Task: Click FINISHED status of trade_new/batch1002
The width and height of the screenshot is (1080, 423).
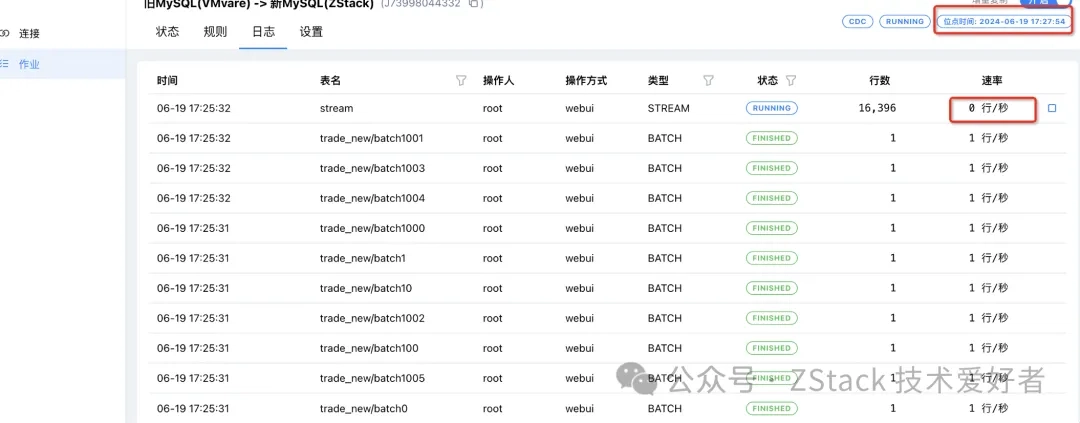Action: [771, 318]
